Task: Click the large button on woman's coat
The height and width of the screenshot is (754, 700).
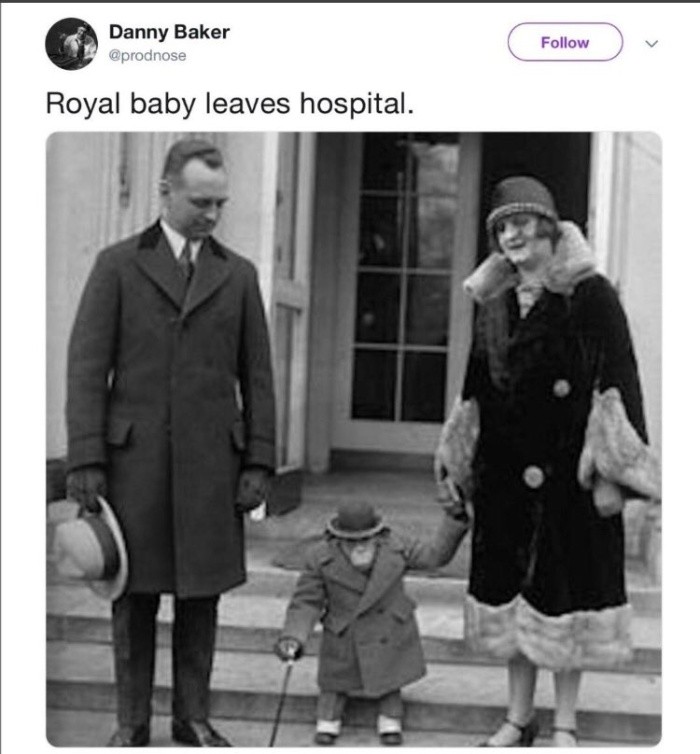Action: (x=534, y=476)
